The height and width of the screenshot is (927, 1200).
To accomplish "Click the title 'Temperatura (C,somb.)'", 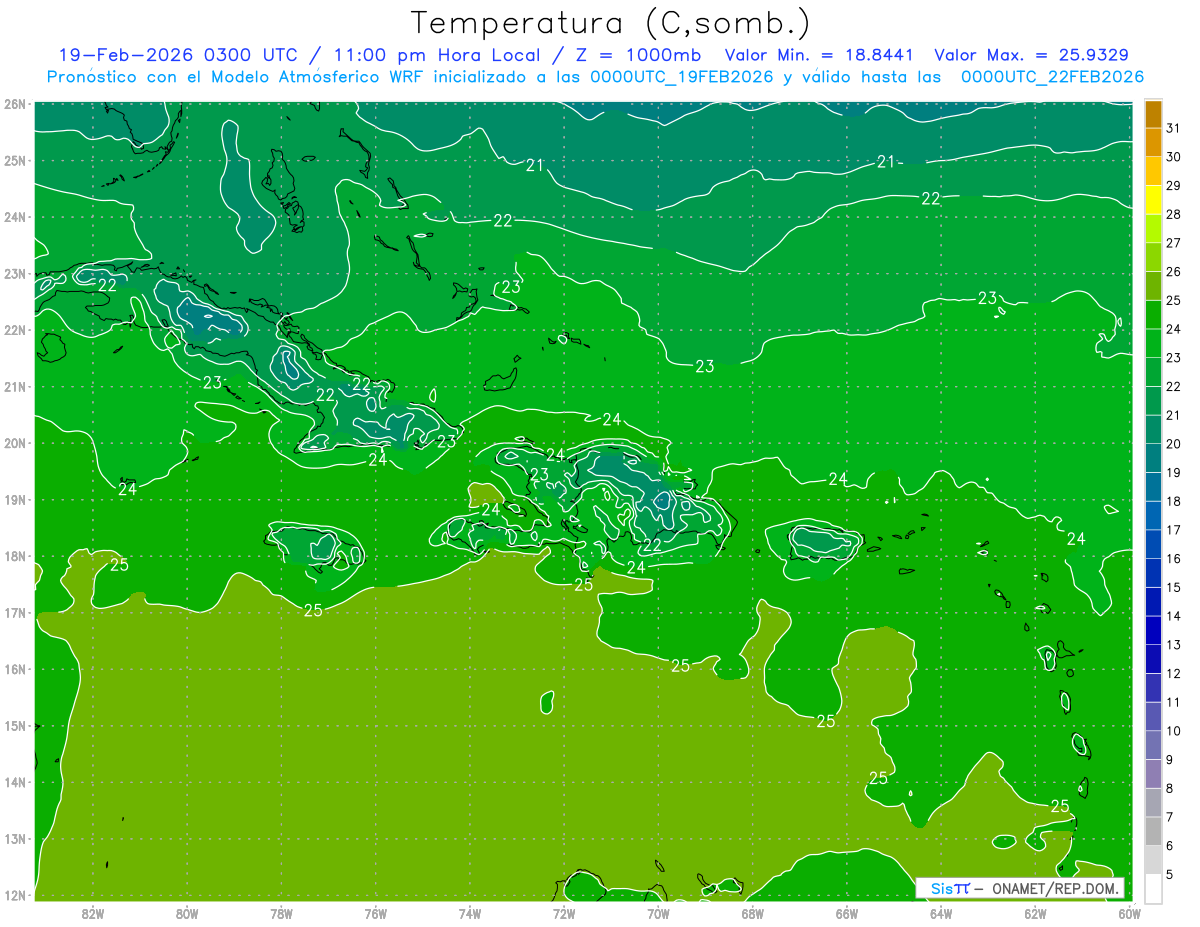I will tap(610, 23).
